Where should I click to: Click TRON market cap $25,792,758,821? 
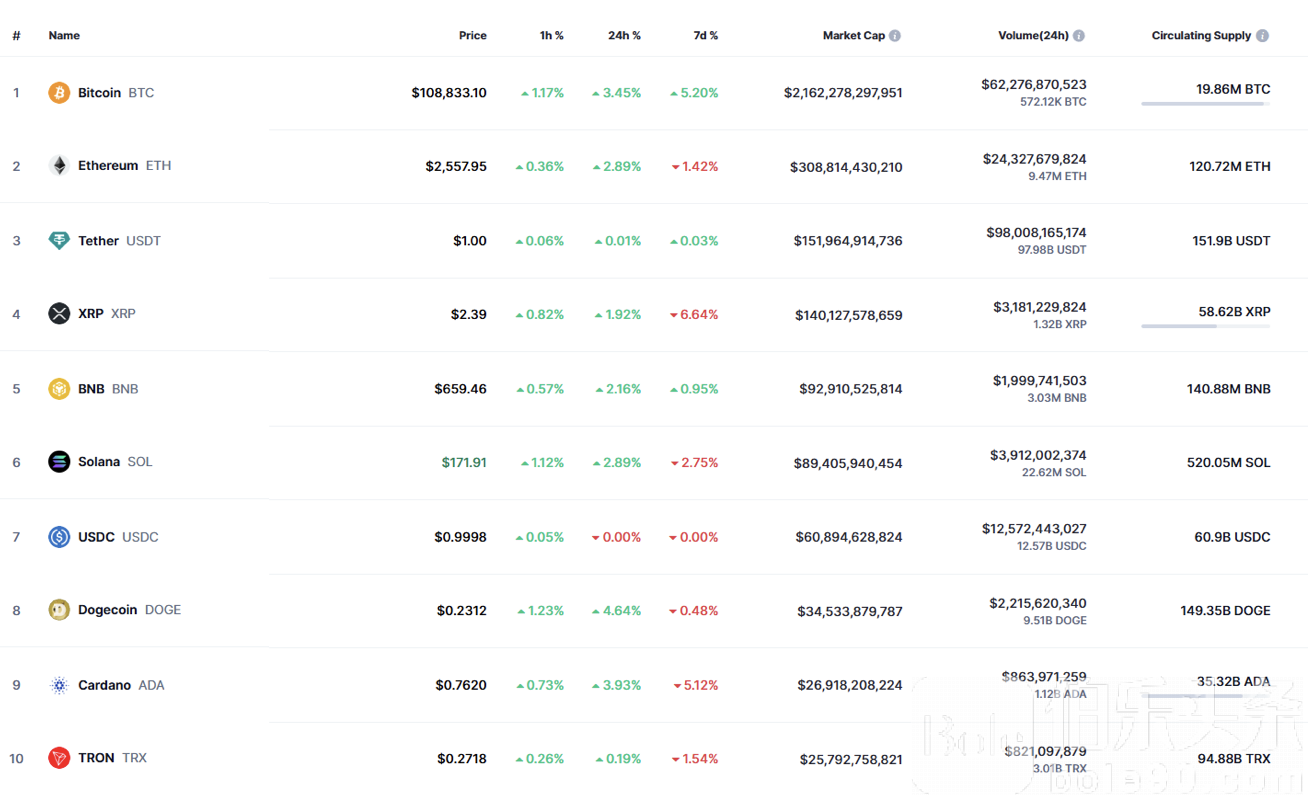pyautogui.click(x=851, y=760)
